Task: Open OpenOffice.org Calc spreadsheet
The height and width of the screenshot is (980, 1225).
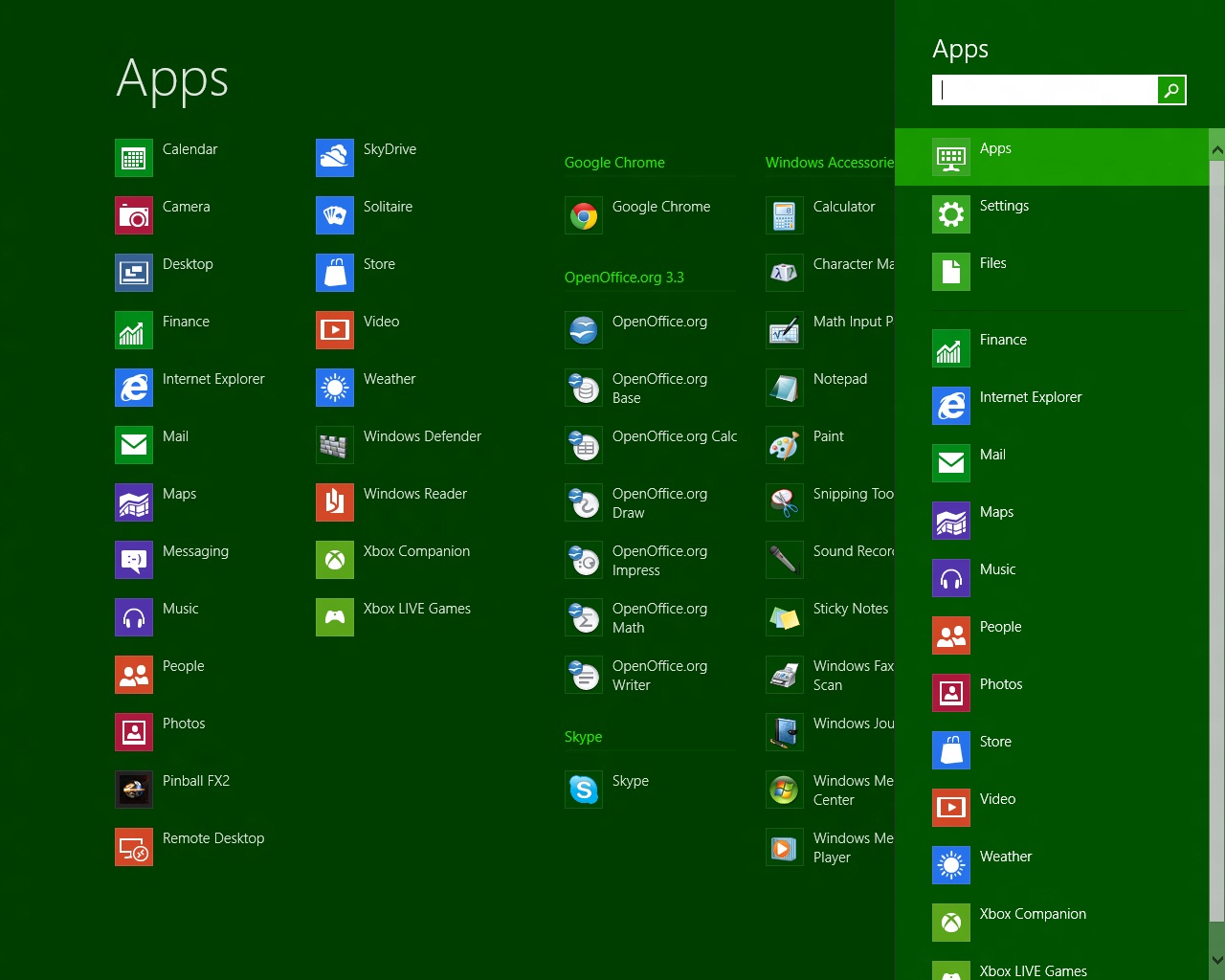Action: click(x=584, y=445)
